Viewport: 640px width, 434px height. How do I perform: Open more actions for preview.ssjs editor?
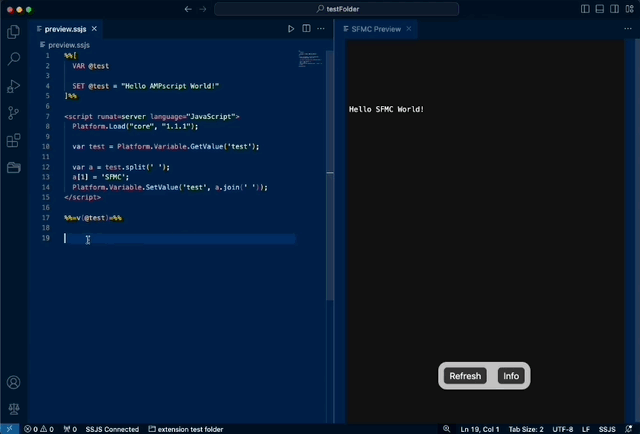click(x=321, y=29)
